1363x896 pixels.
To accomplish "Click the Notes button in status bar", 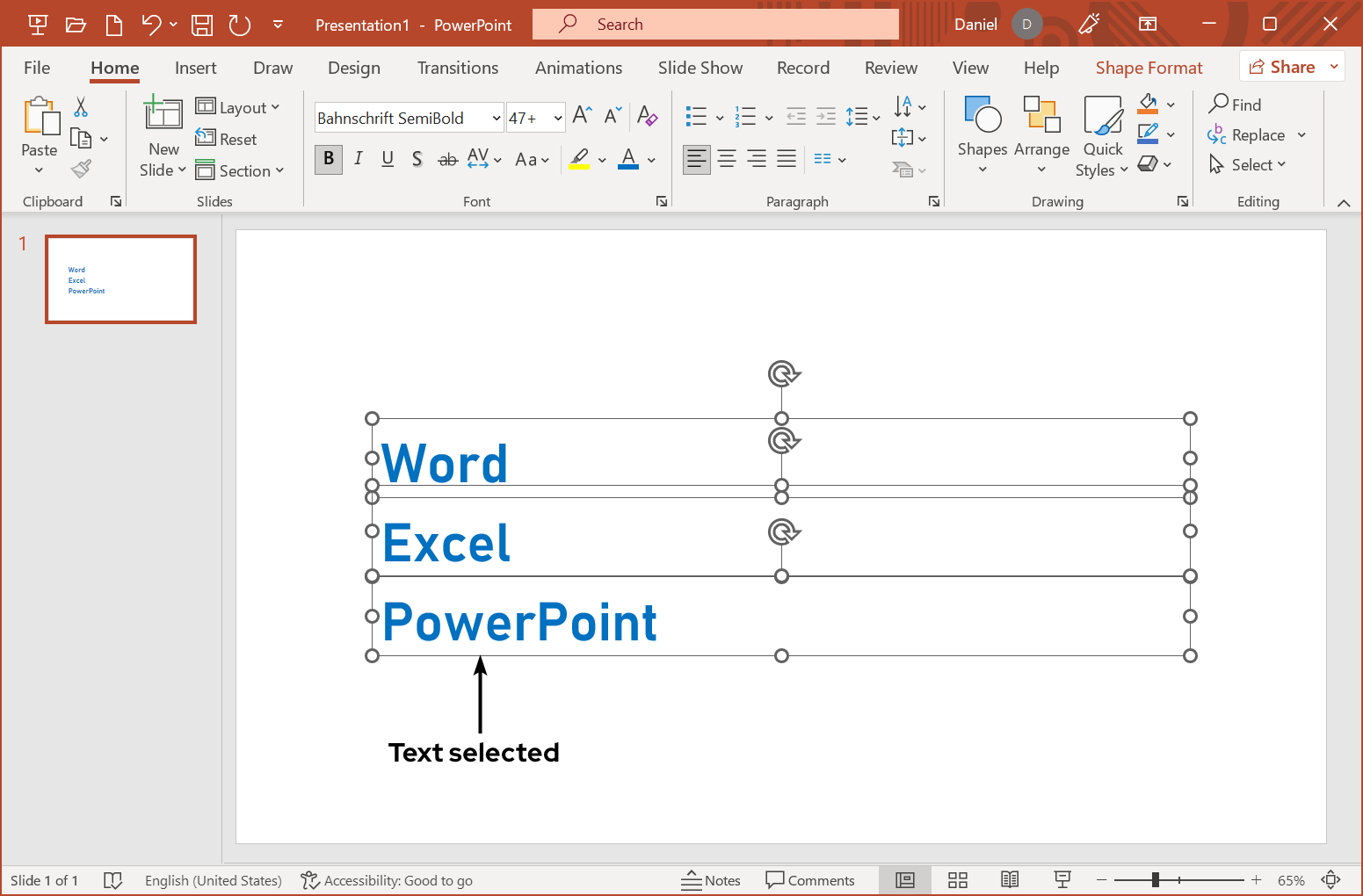I will pyautogui.click(x=711, y=880).
